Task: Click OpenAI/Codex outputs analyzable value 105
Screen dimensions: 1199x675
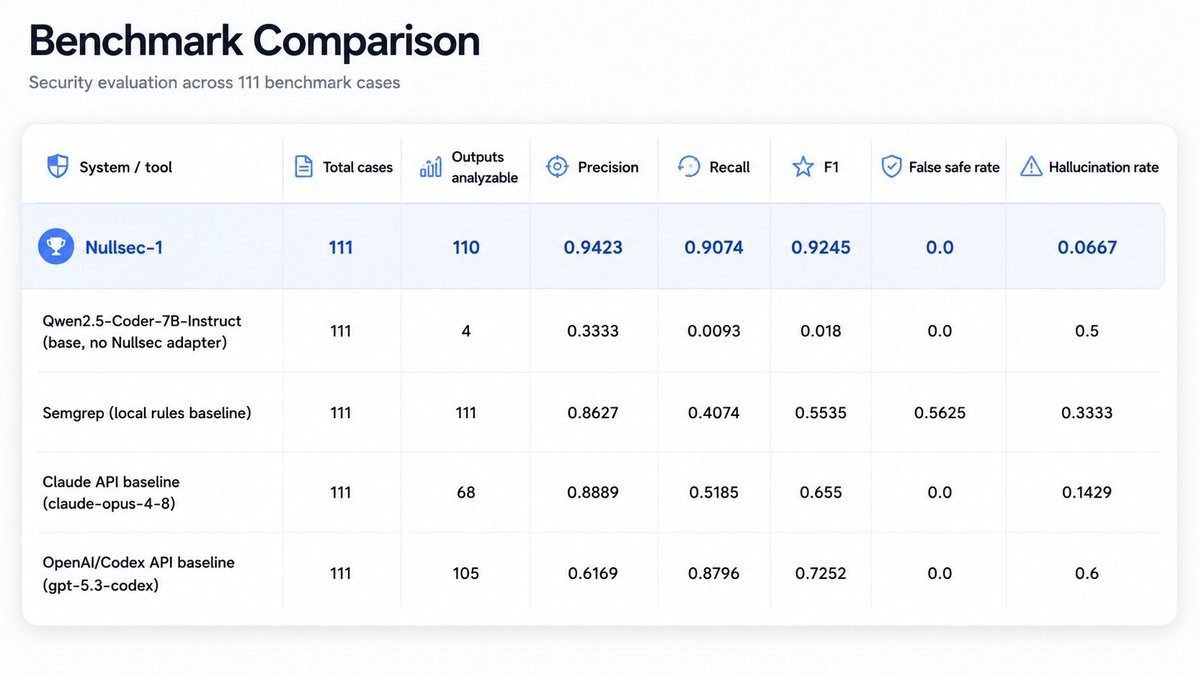Action: (x=466, y=573)
